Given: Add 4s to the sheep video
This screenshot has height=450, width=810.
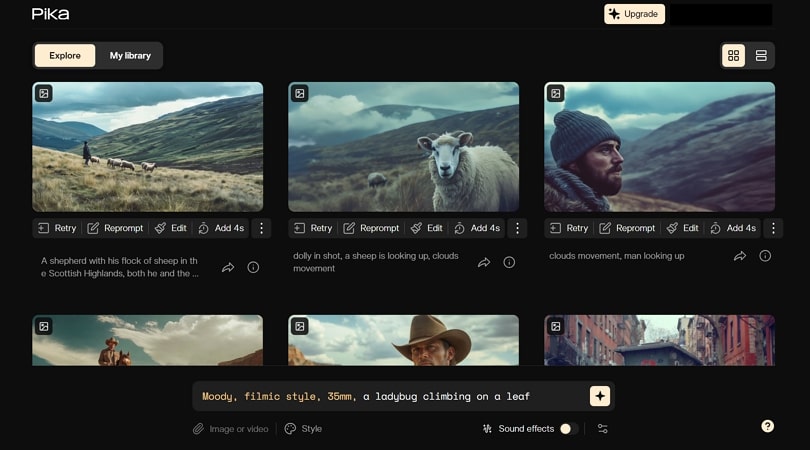Looking at the screenshot, I should (x=477, y=228).
